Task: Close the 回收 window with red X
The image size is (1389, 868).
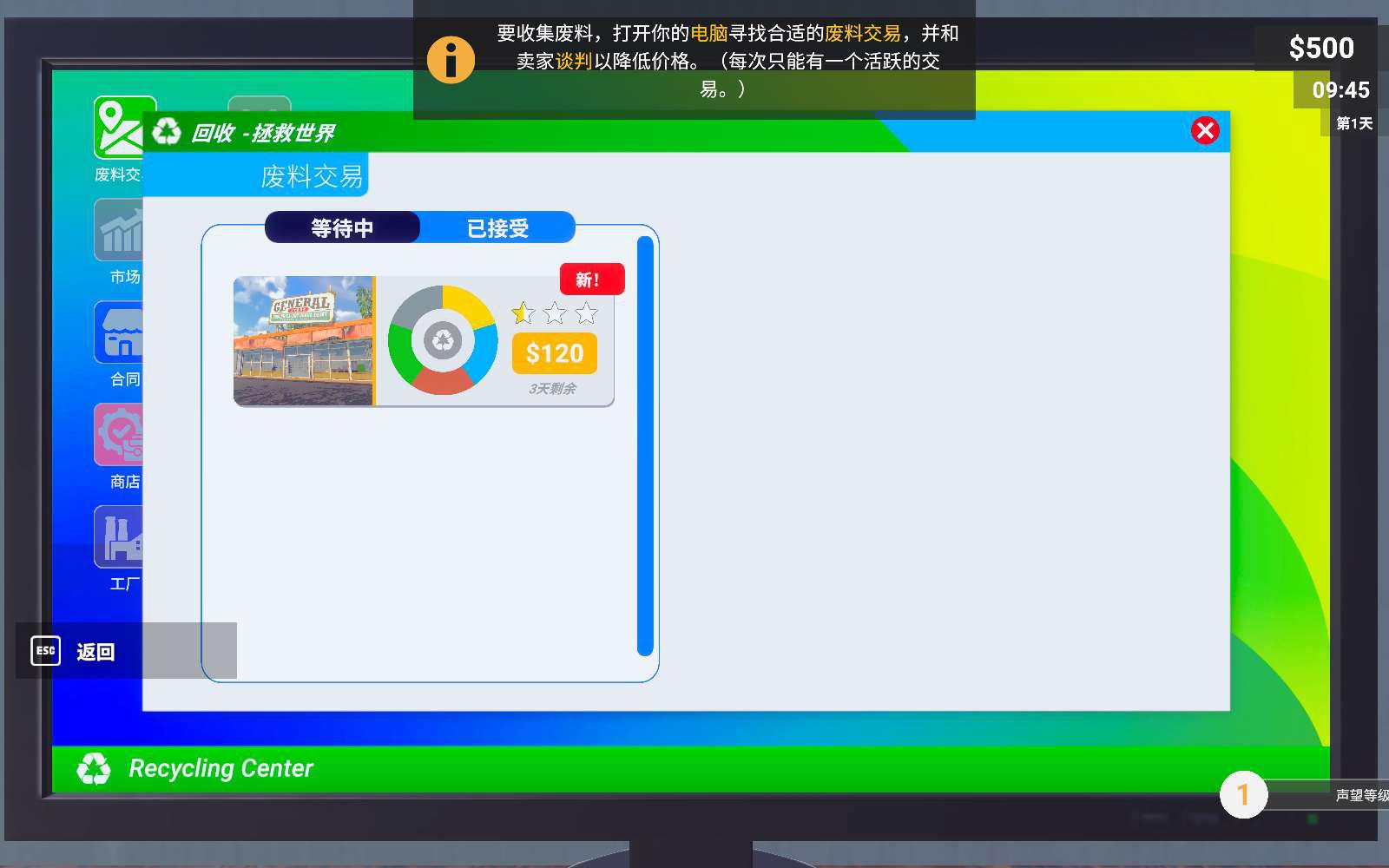Action: click(1205, 131)
